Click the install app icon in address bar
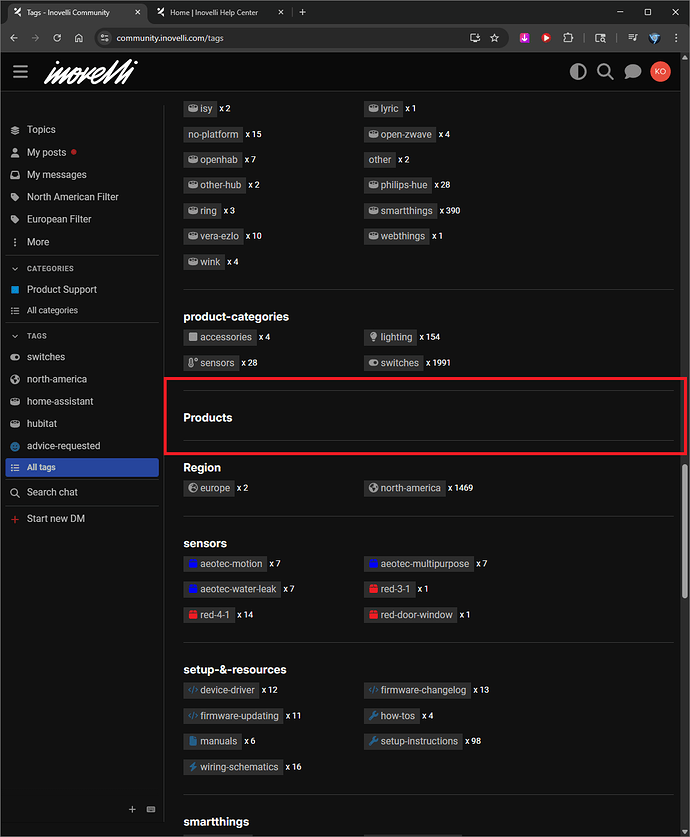The width and height of the screenshot is (690, 837). tap(474, 38)
